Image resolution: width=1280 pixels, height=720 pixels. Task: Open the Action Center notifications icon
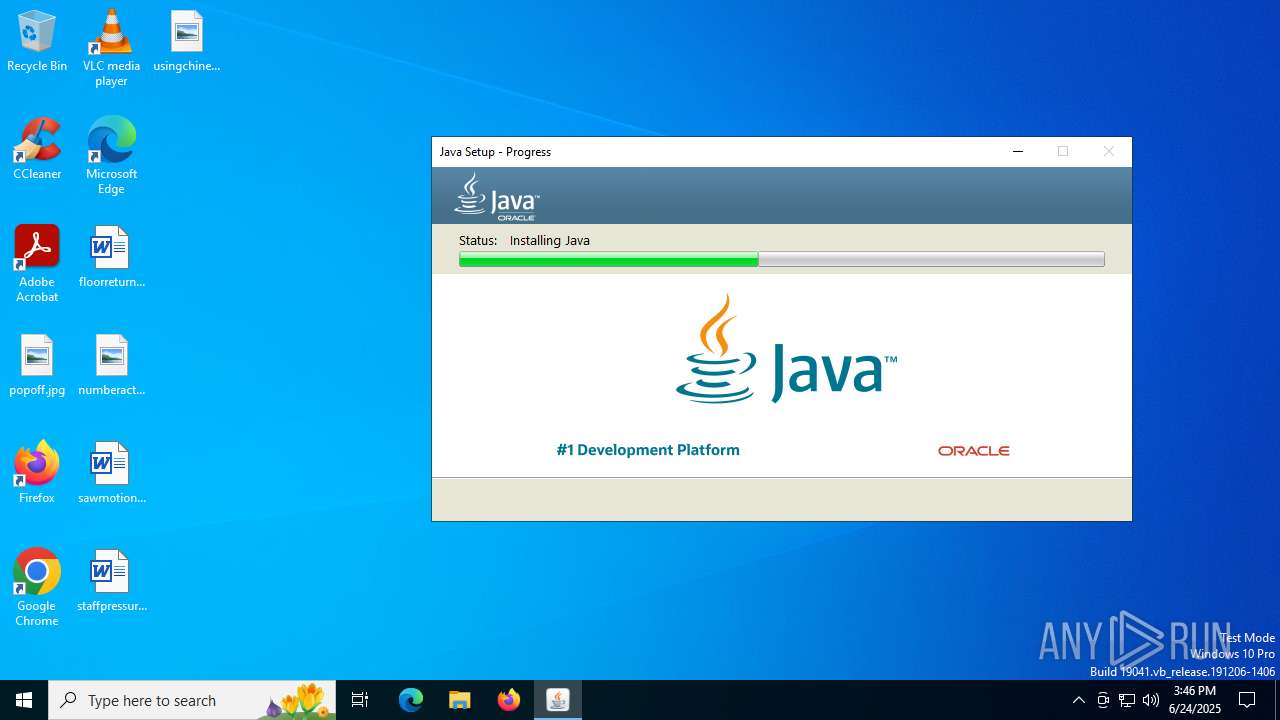(x=1247, y=700)
